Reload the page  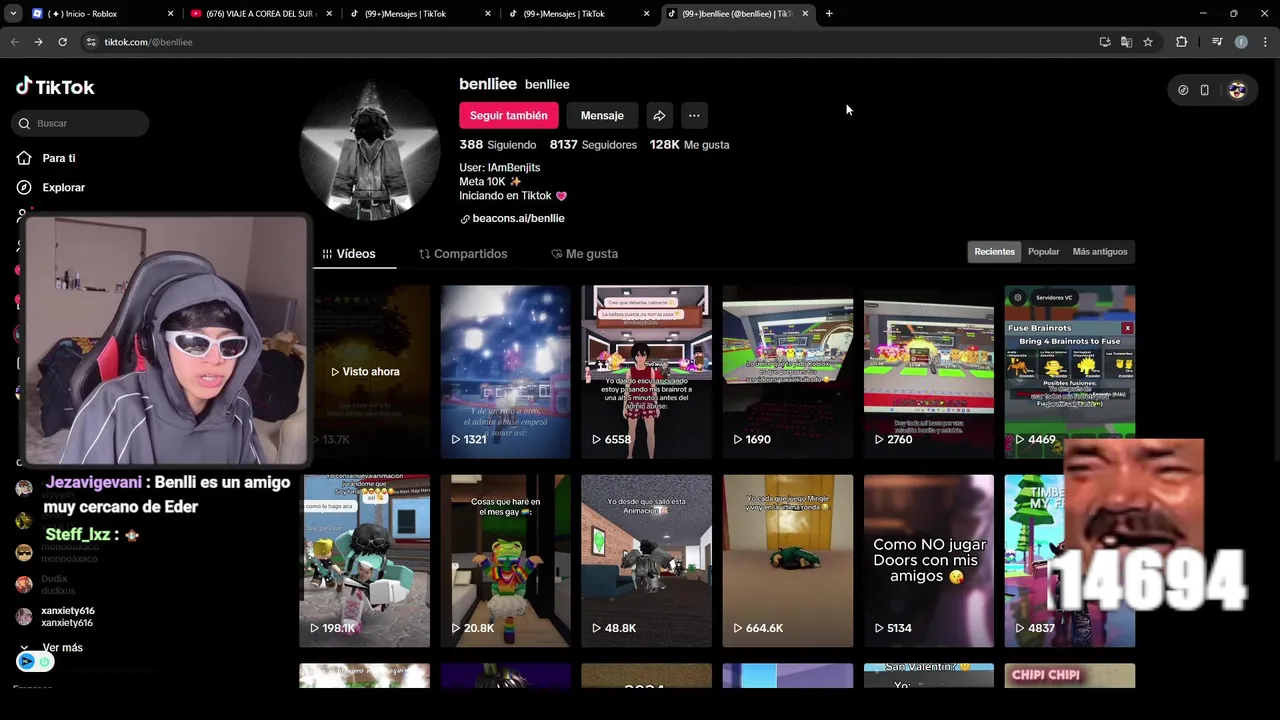point(62,42)
